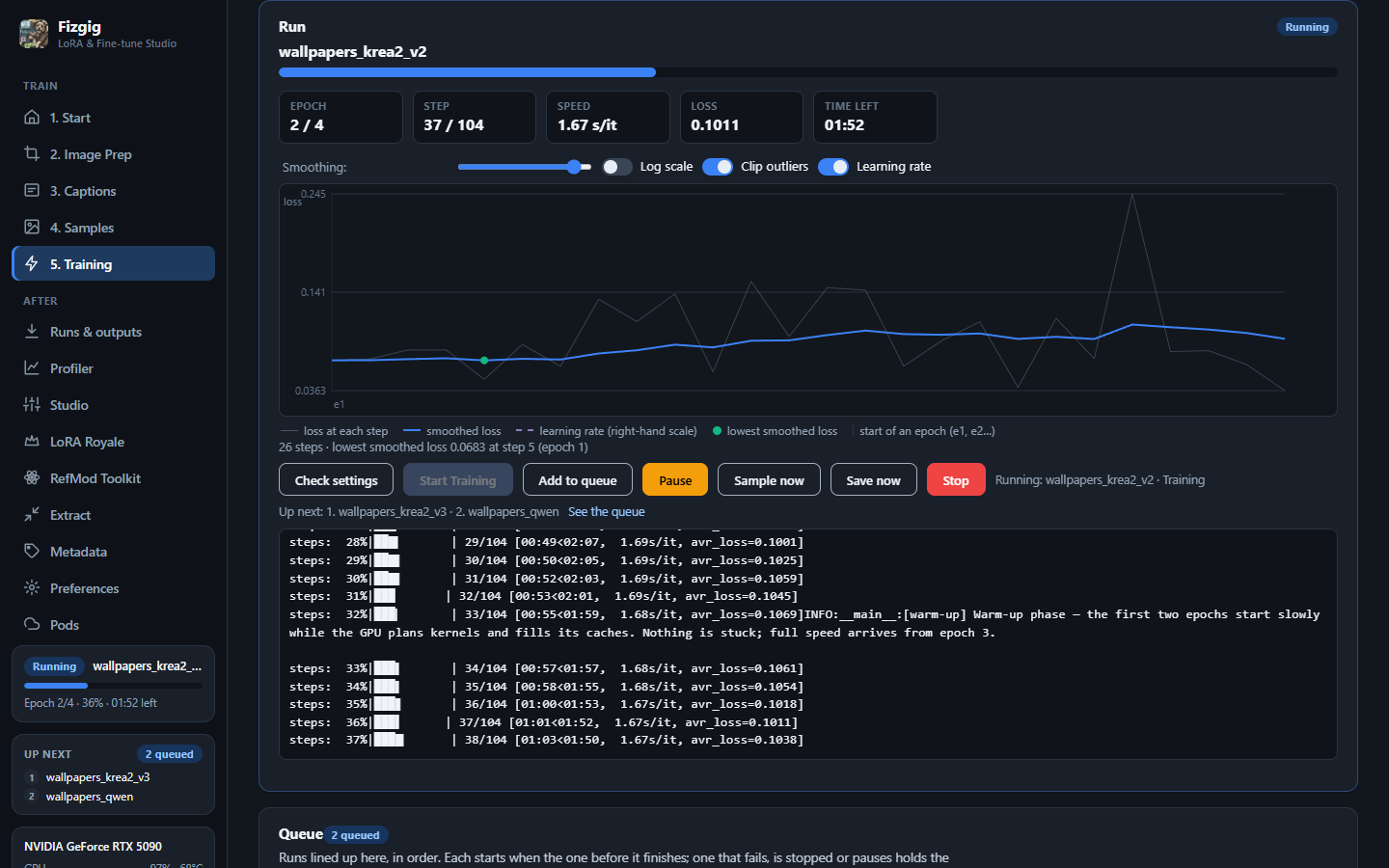The height and width of the screenshot is (868, 1389).
Task: Open the See the queue link
Action: (607, 512)
